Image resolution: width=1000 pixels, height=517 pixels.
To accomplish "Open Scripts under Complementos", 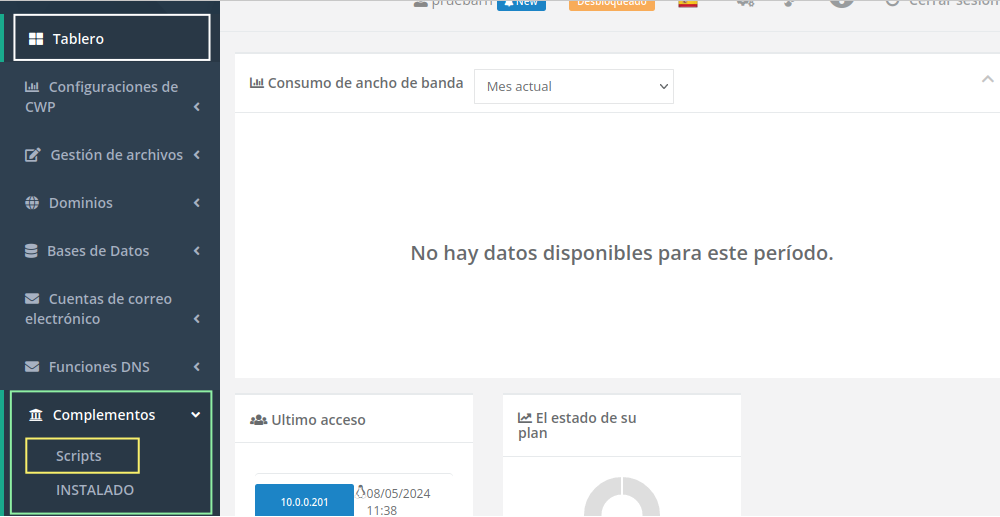I will coord(79,456).
